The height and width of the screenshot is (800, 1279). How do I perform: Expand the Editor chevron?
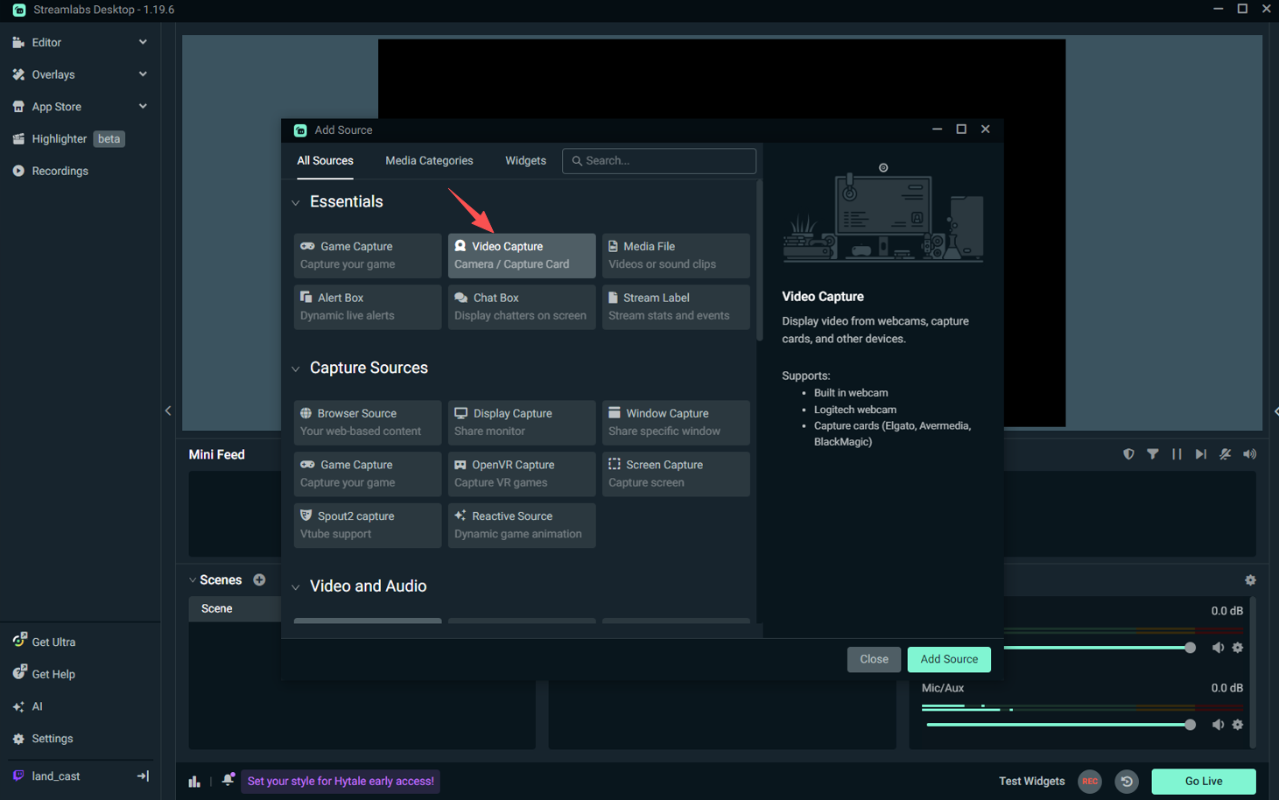pos(143,42)
